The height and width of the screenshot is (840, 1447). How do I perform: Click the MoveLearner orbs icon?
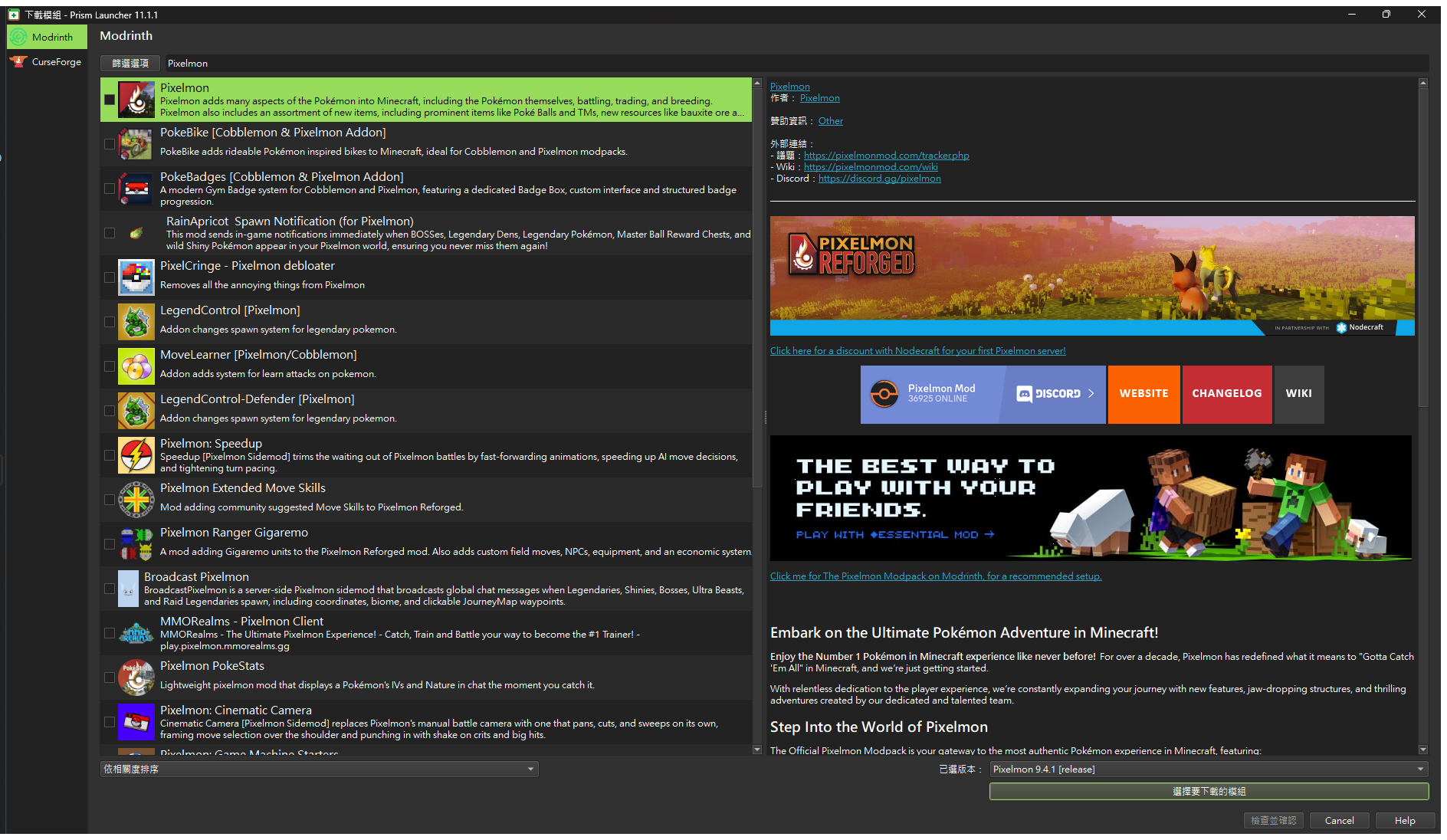pos(136,366)
